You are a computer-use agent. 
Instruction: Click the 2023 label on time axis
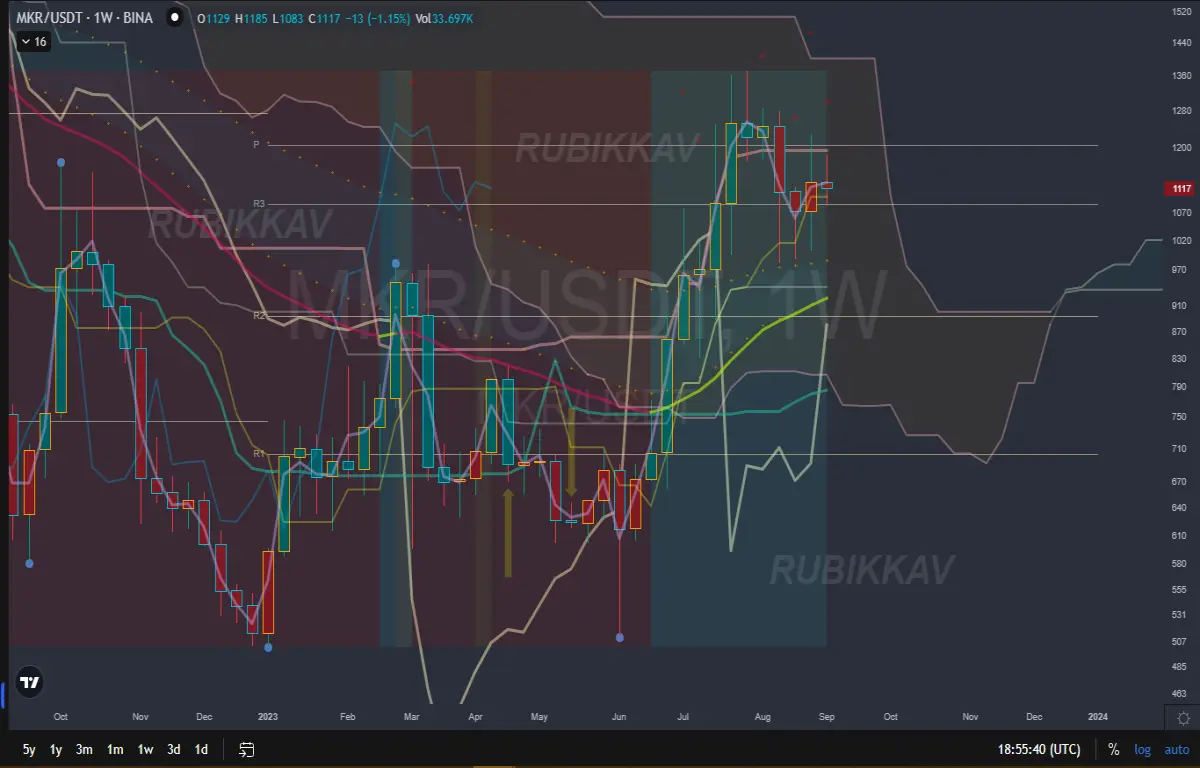pyautogui.click(x=268, y=717)
